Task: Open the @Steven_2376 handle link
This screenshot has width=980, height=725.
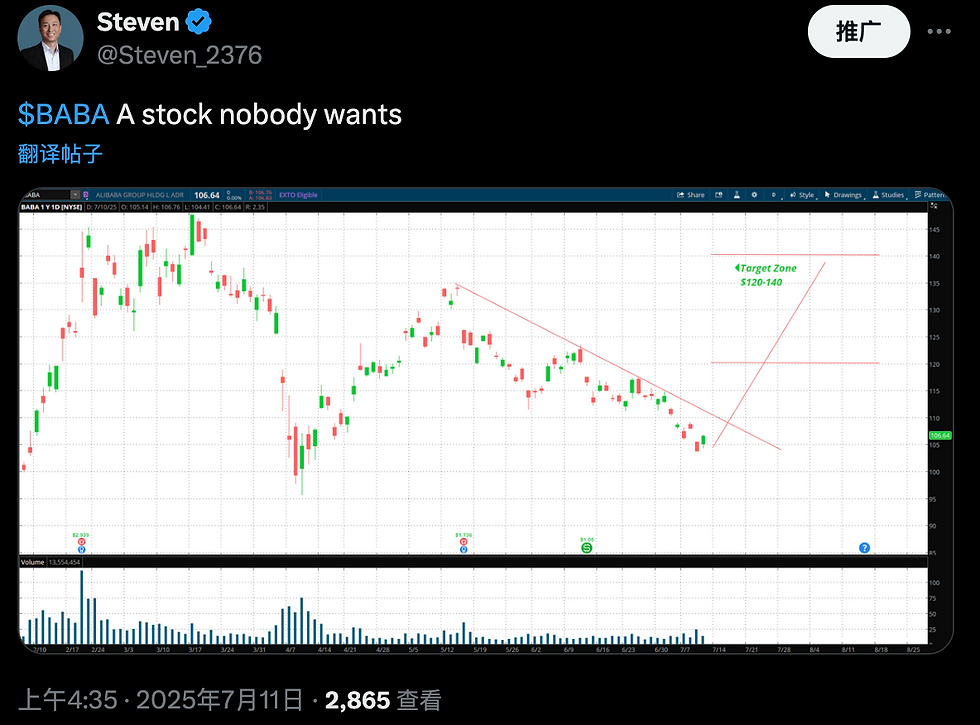Action: coord(179,55)
